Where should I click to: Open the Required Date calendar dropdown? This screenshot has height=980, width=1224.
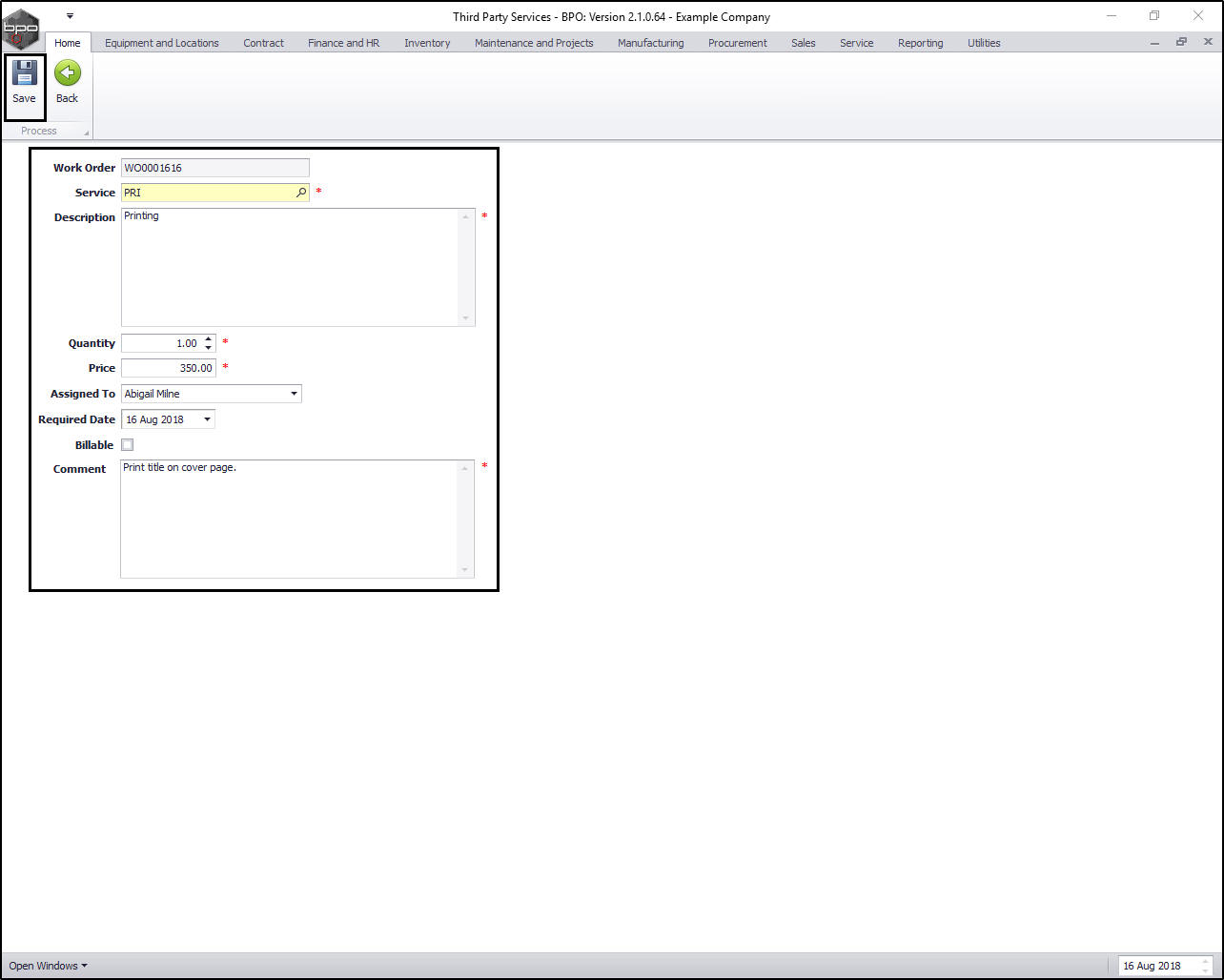coord(207,419)
